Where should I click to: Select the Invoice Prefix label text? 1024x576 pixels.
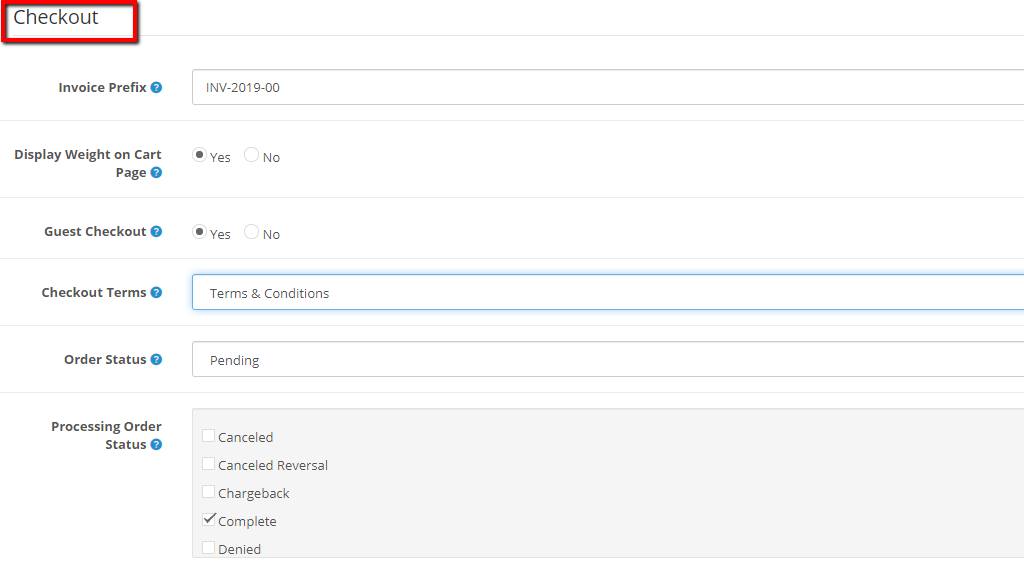(103, 88)
